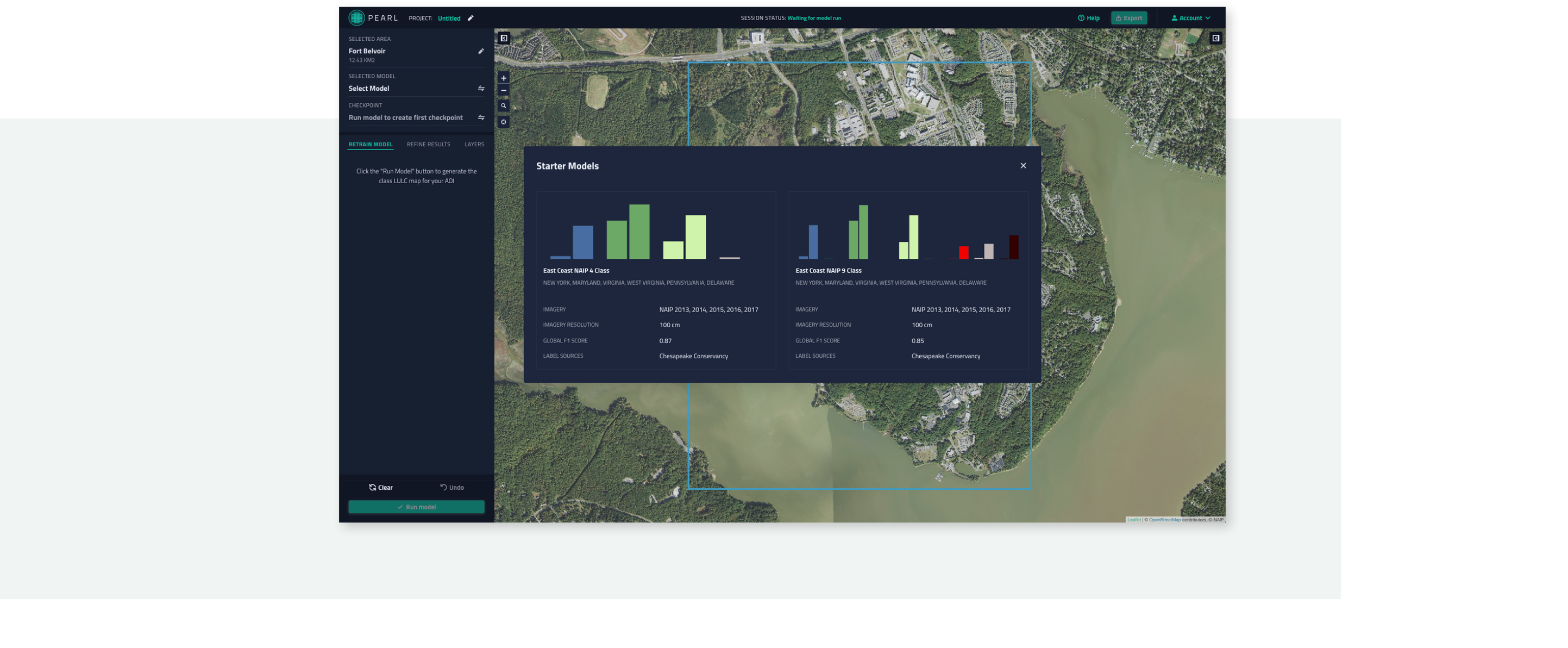Edit the project name pencil icon
The width and height of the screenshot is (1568, 648).
(x=471, y=18)
